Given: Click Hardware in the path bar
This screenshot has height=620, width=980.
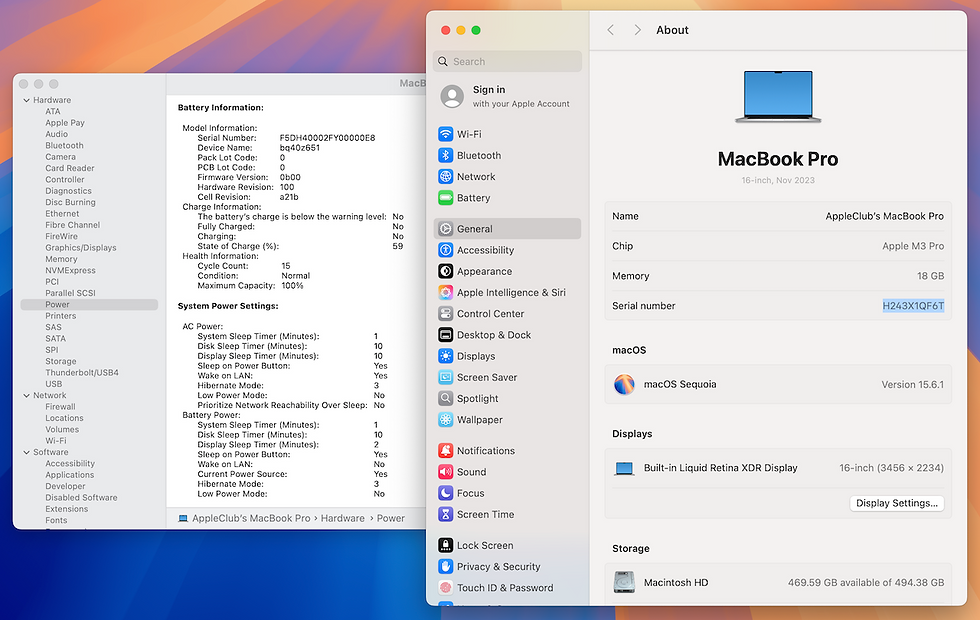Looking at the screenshot, I should pyautogui.click(x=342, y=518).
